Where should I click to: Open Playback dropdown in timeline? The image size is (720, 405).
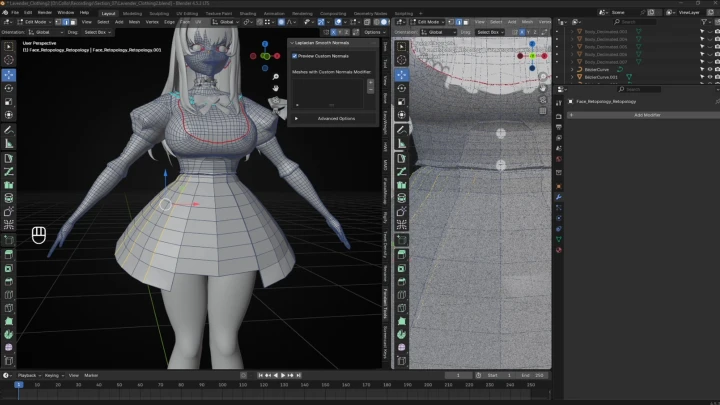[29, 375]
